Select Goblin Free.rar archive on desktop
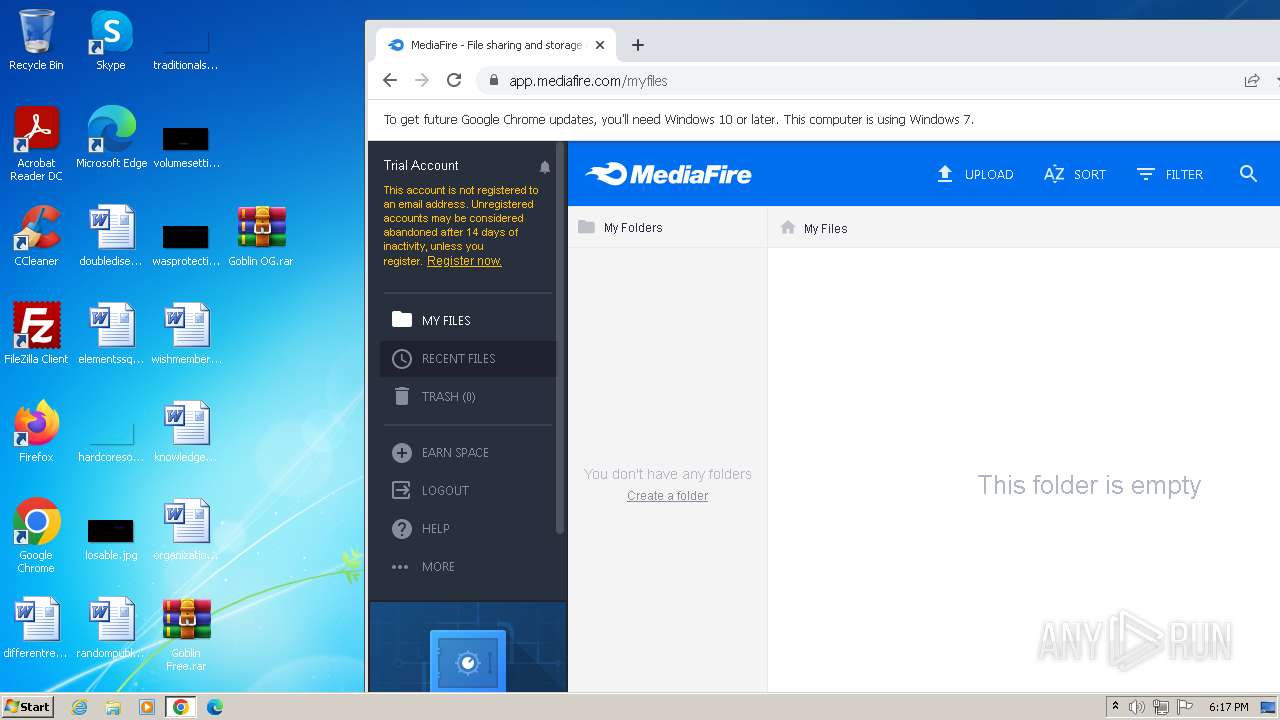Screen dimensions: 1280x720 point(186,634)
